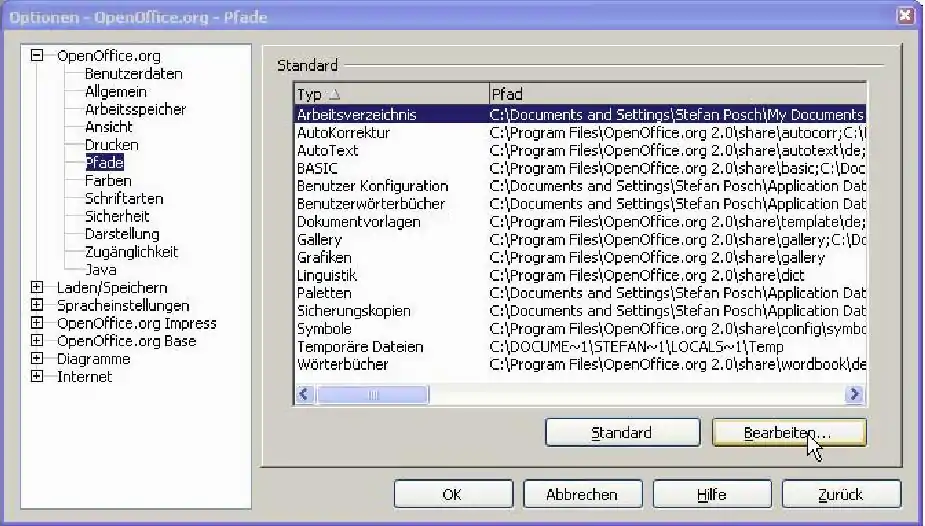Select Allgemein in the options tree
This screenshot has height=526, width=925.
click(x=116, y=91)
